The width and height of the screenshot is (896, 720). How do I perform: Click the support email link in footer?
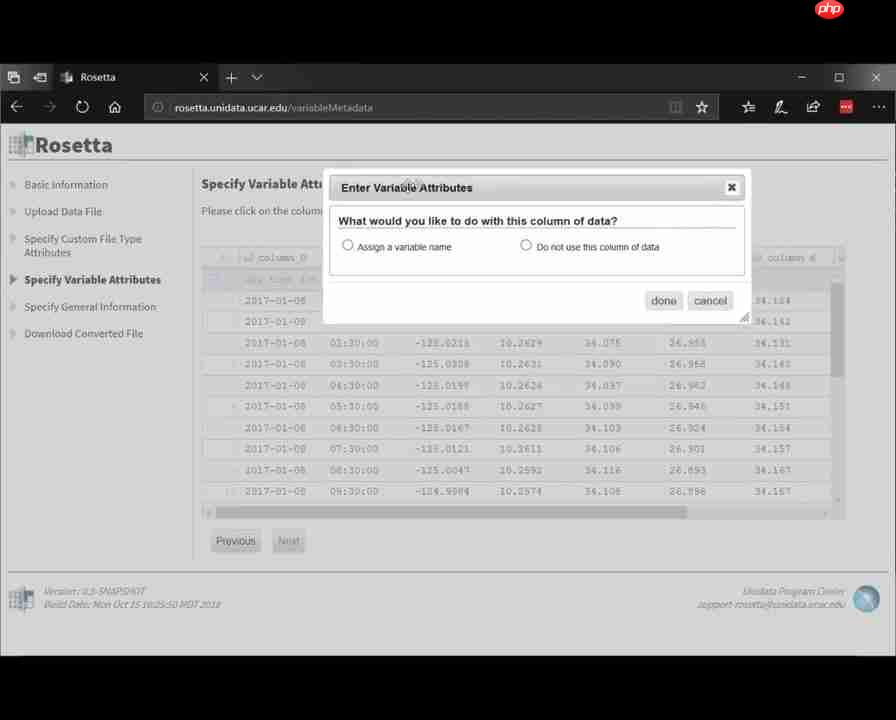771,604
